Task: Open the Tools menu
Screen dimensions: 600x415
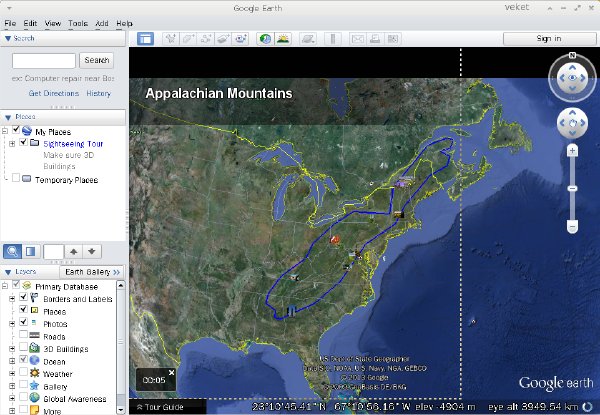Action: coord(78,23)
